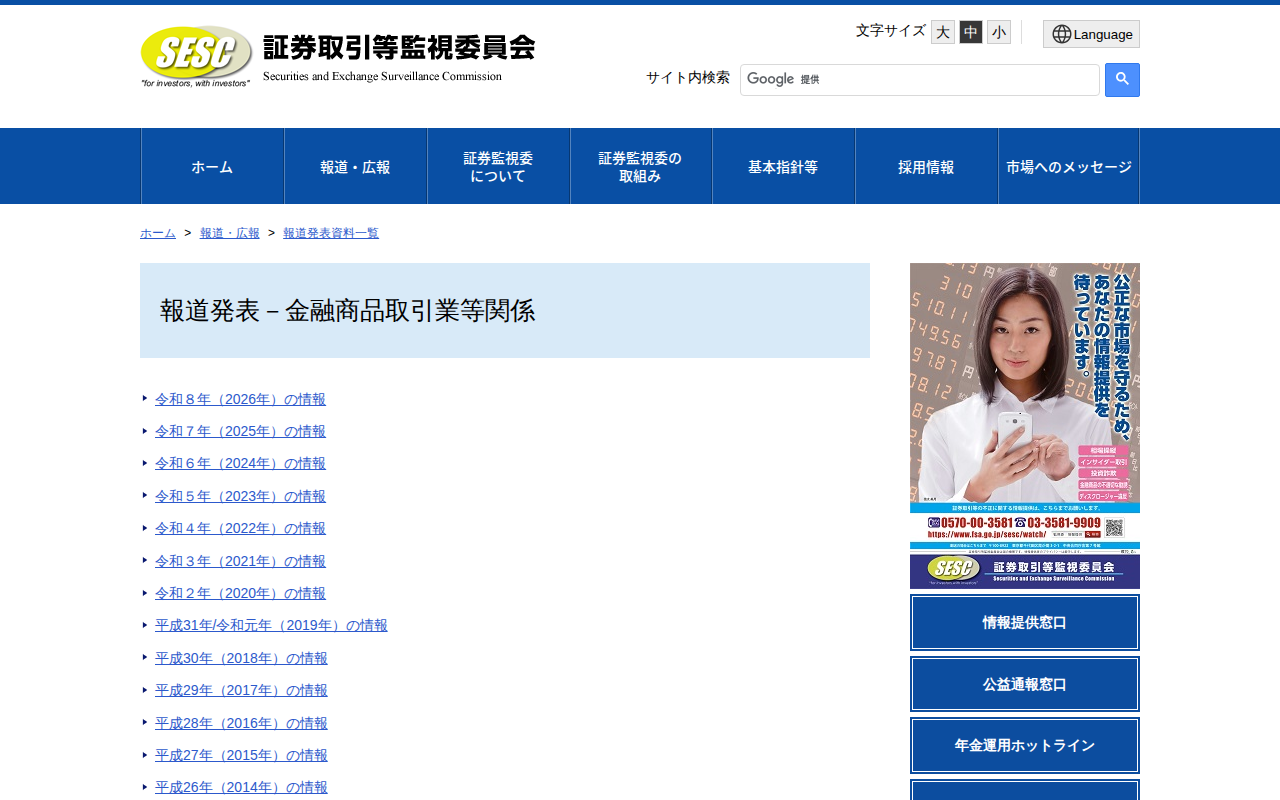Image resolution: width=1280 pixels, height=800 pixels.
Task: Click the 公益通報窓口 button
Action: tap(1024, 684)
